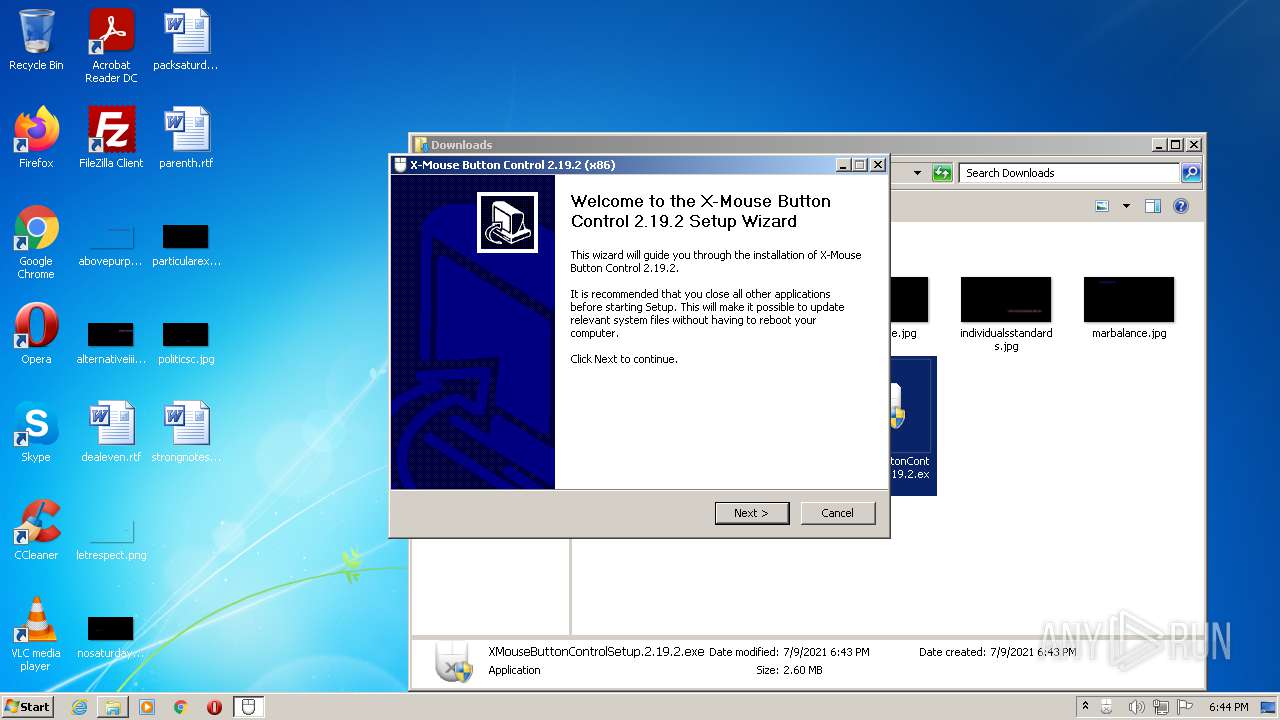Click the X-Mouse setup title bar

click(612, 165)
